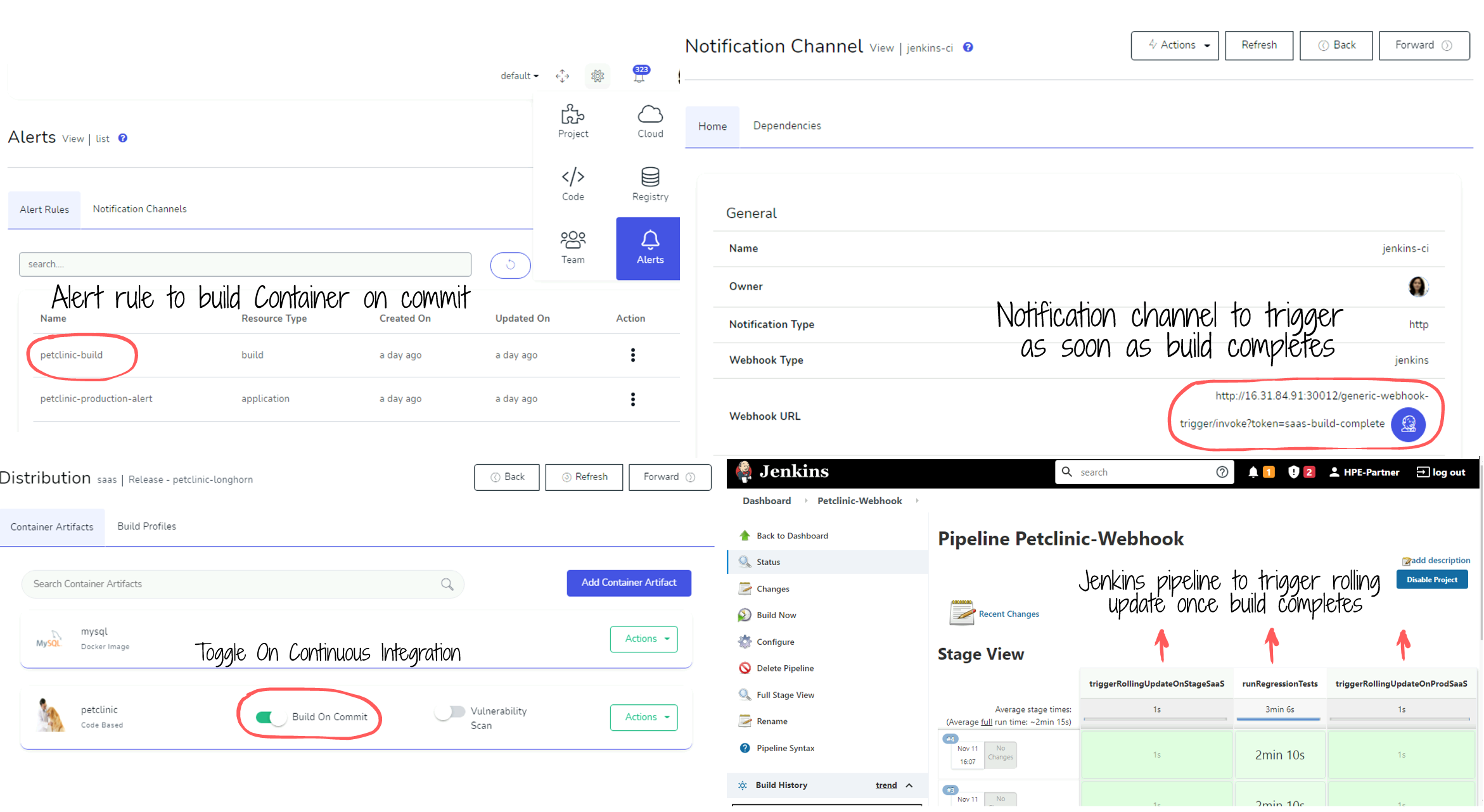The height and width of the screenshot is (812, 1484).
Task: Click the magnifier in Search Container Artifacts
Action: click(x=447, y=584)
